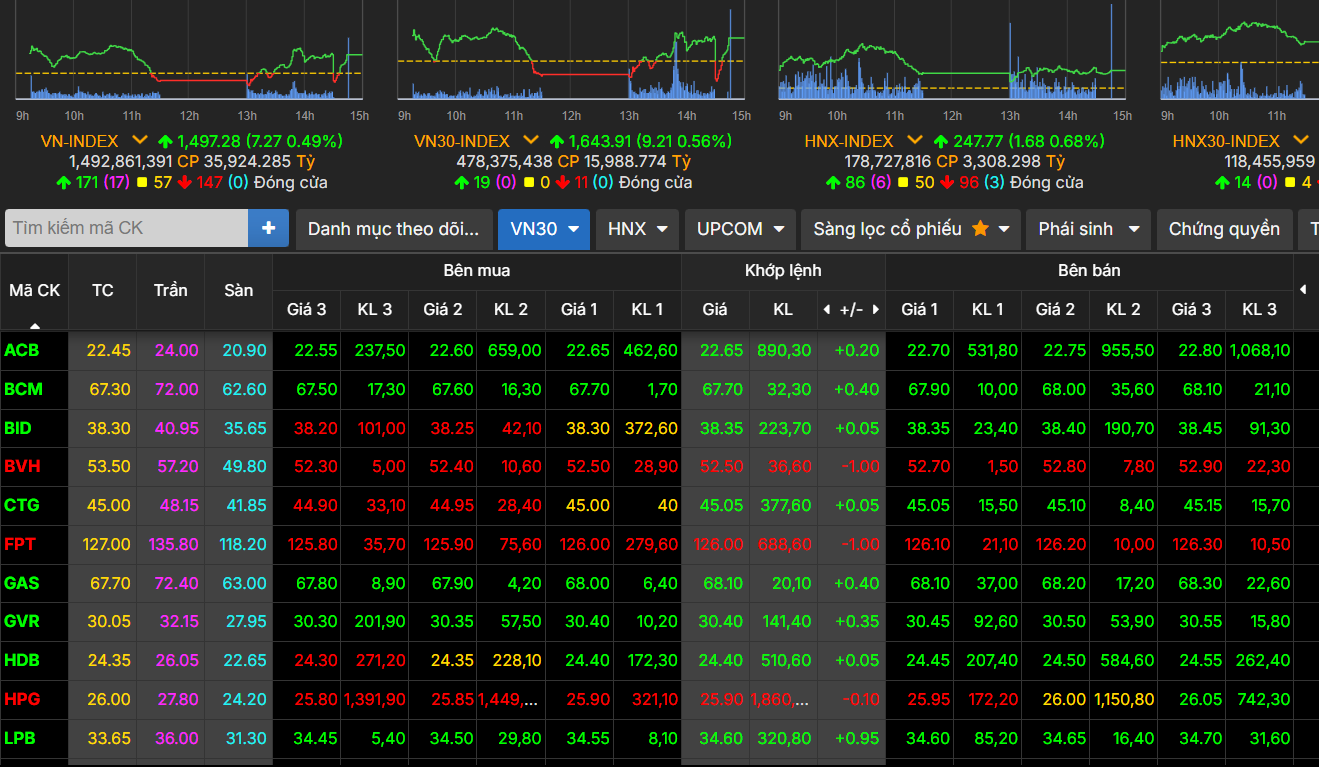
Task: Expand the HNX30-INDEX chevron dropdown
Action: 1300,141
